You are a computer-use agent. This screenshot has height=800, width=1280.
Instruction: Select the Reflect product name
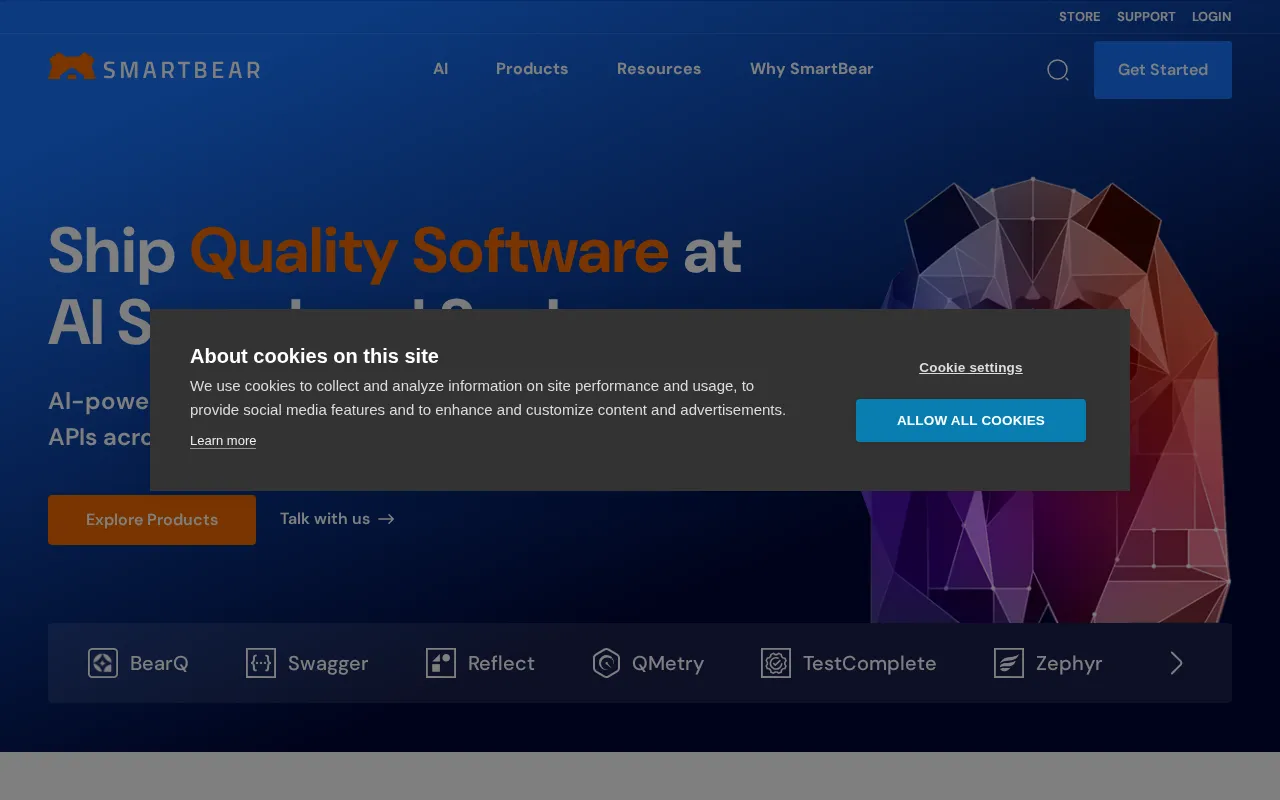[501, 663]
